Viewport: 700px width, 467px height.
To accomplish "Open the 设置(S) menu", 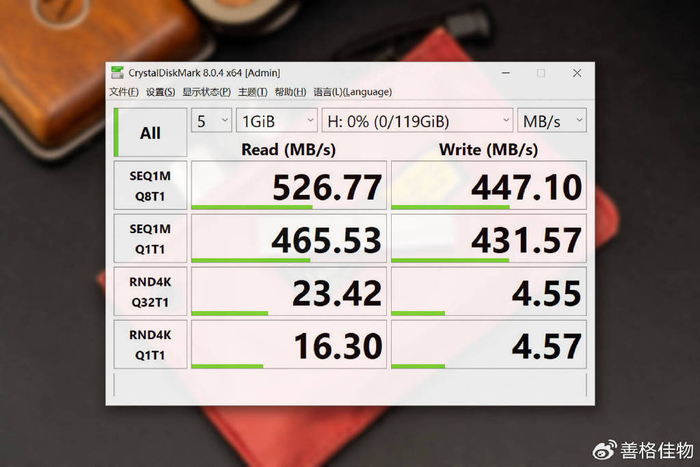I will [x=160, y=92].
